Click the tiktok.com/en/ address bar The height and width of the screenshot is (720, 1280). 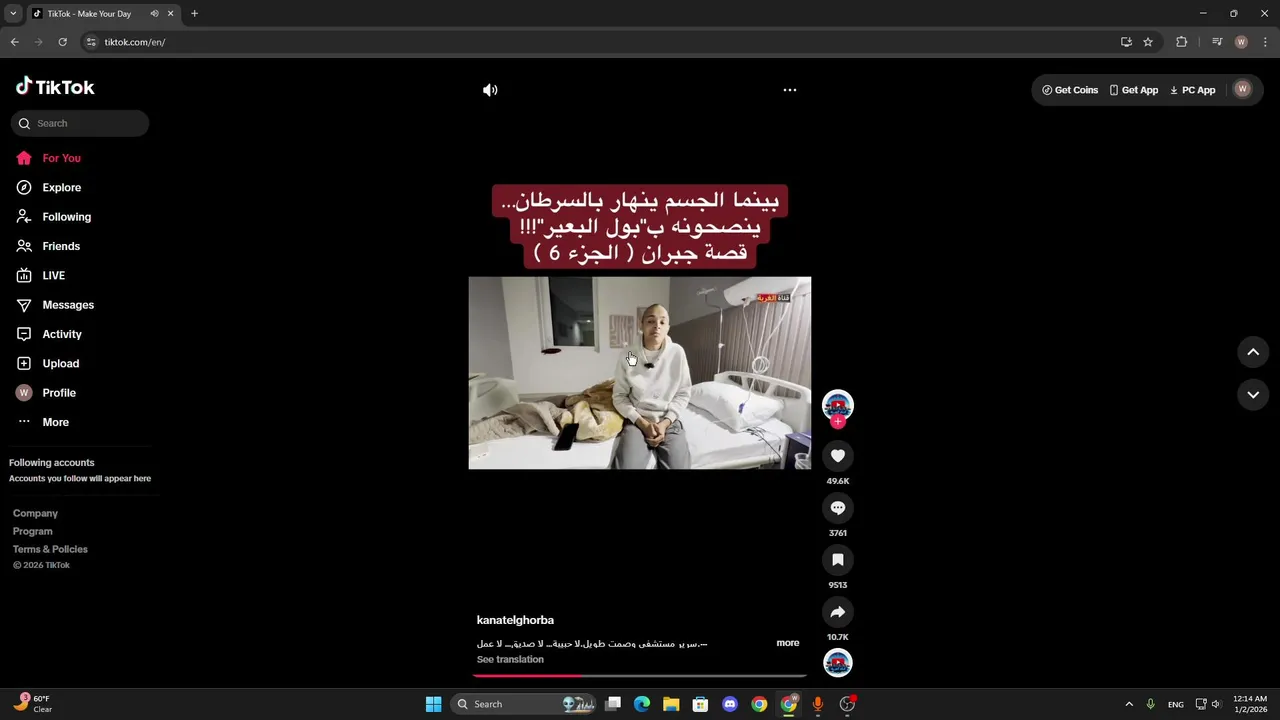[x=600, y=42]
